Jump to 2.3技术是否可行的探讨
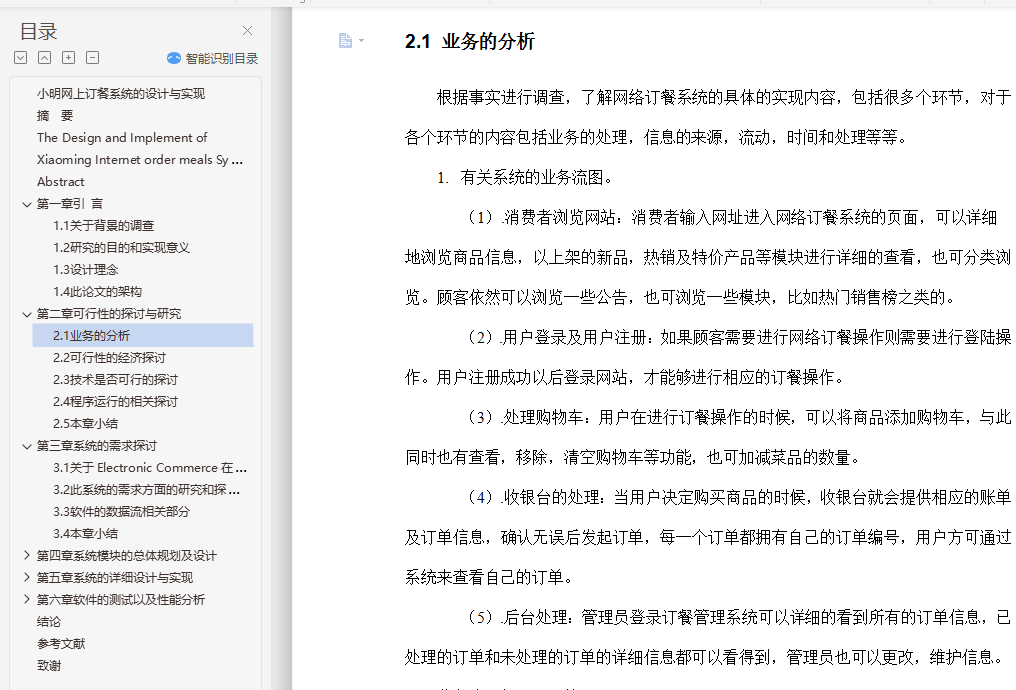Viewport: 1016px width, 690px height. [x=115, y=380]
